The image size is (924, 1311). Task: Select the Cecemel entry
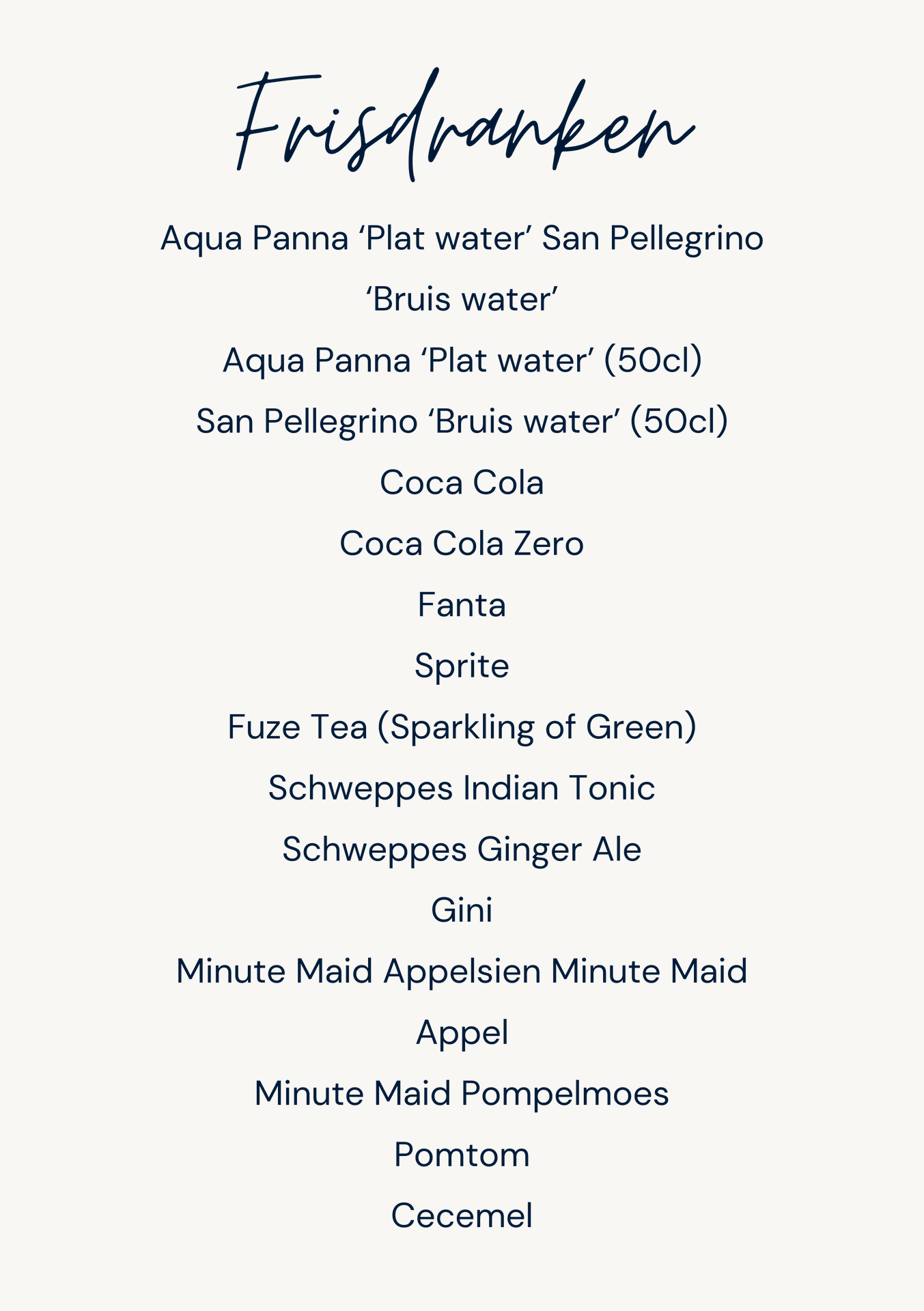(x=462, y=1216)
